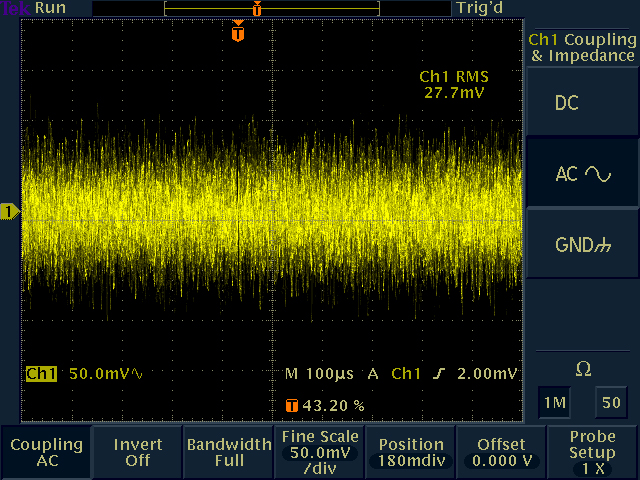
Task: Click the orange trigger position T marker
Action: coord(238,31)
